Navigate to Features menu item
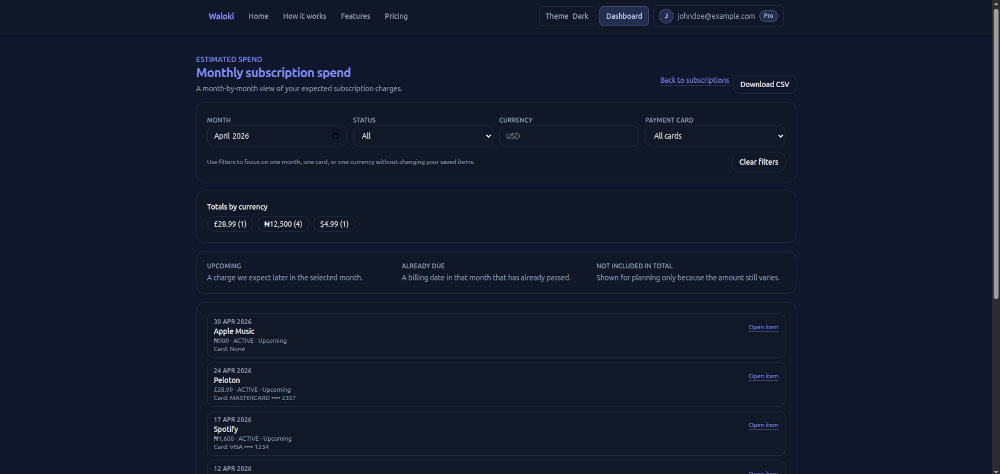The image size is (1000, 474). [355, 16]
